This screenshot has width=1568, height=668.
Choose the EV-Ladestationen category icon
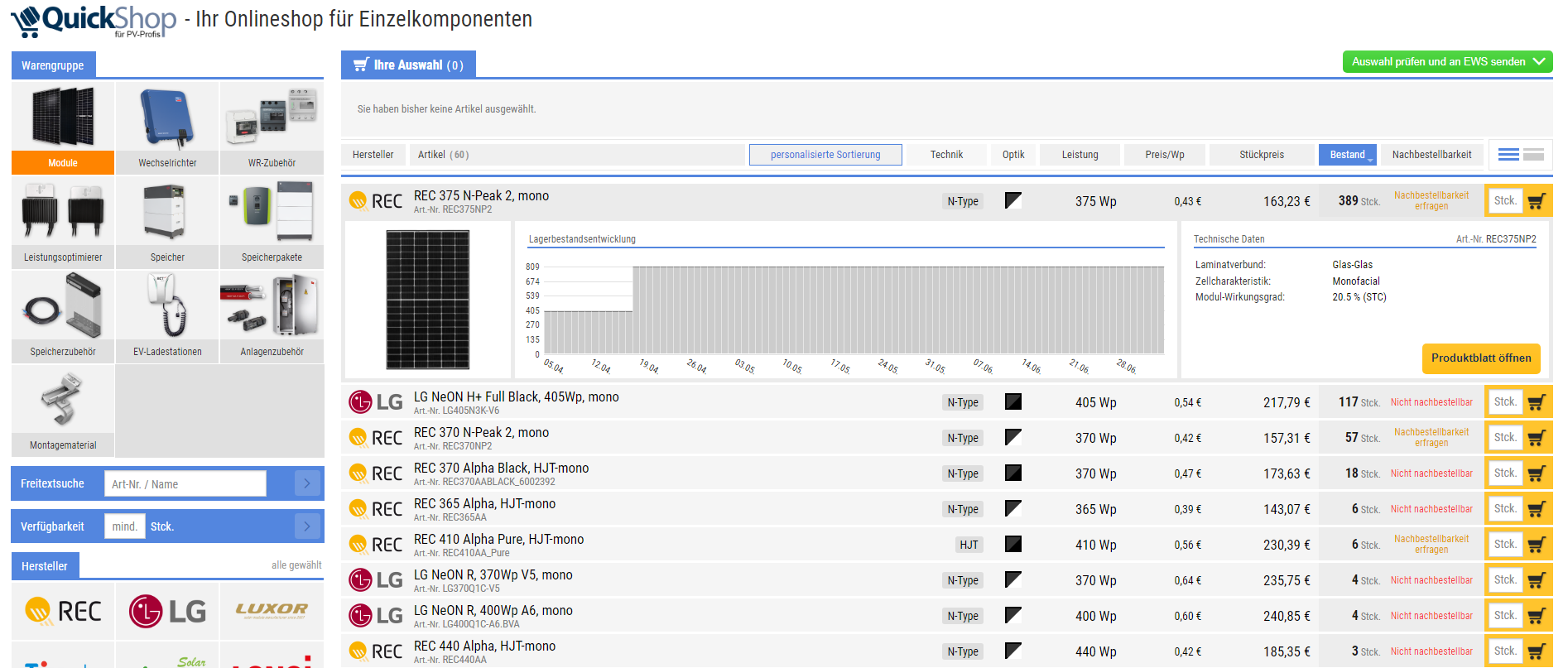point(167,316)
